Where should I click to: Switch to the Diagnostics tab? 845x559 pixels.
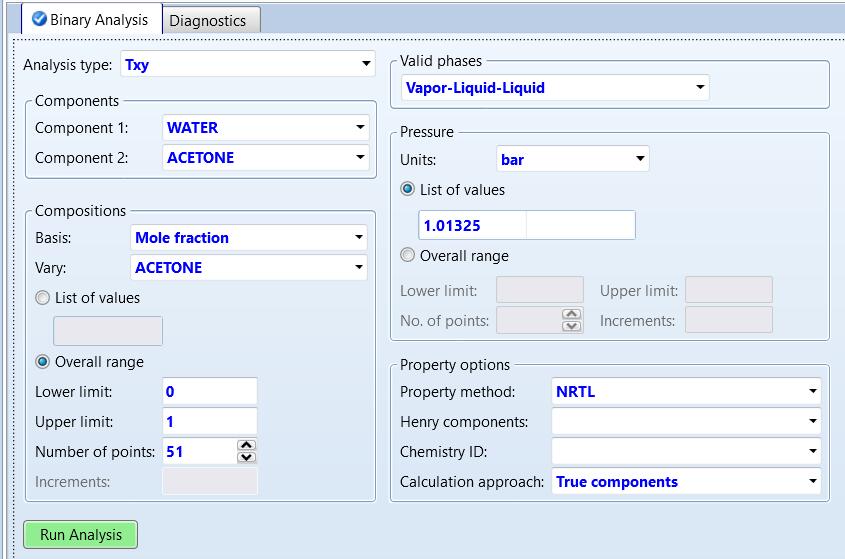click(207, 20)
